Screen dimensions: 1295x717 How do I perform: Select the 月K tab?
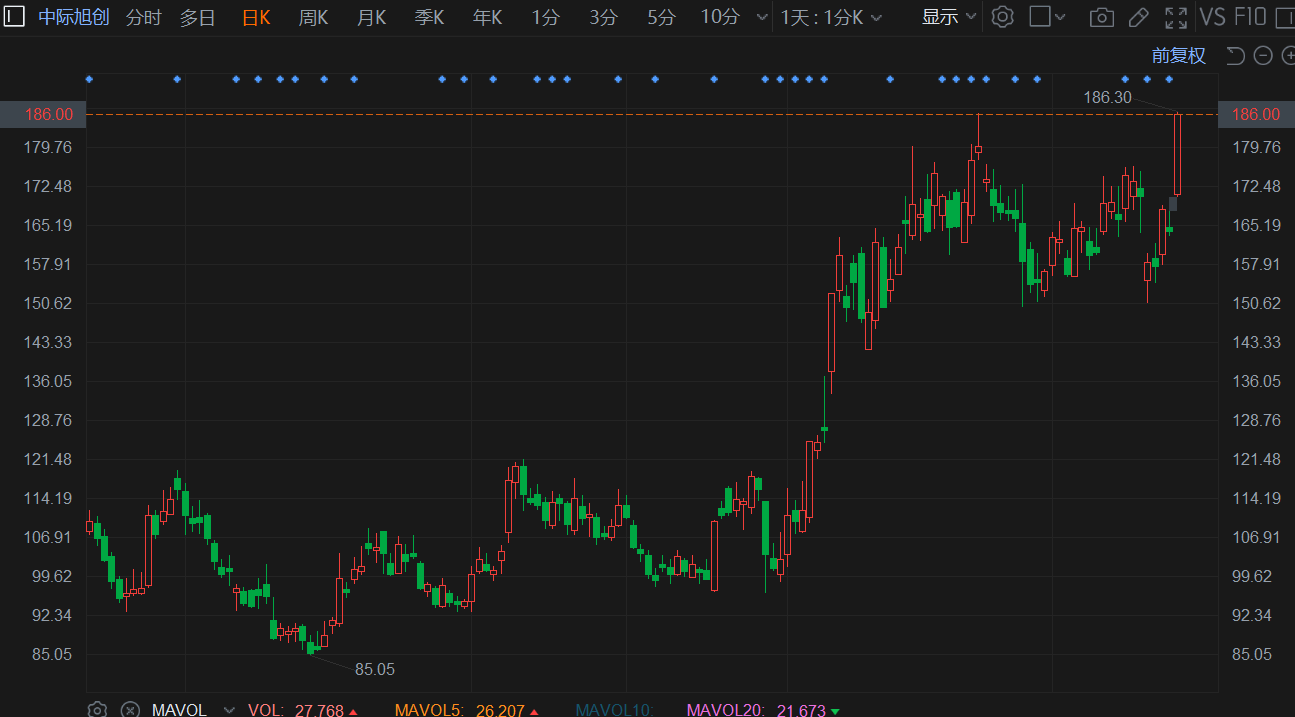(371, 17)
